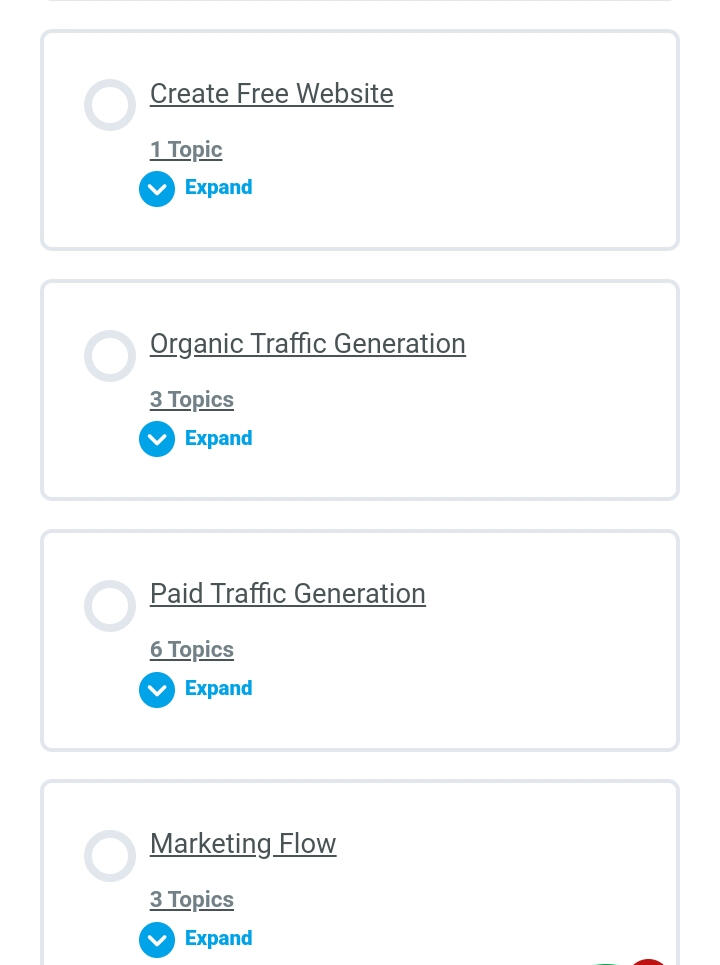Click the progress circle beside Marketing Flow
This screenshot has height=965, width=720.
click(110, 856)
